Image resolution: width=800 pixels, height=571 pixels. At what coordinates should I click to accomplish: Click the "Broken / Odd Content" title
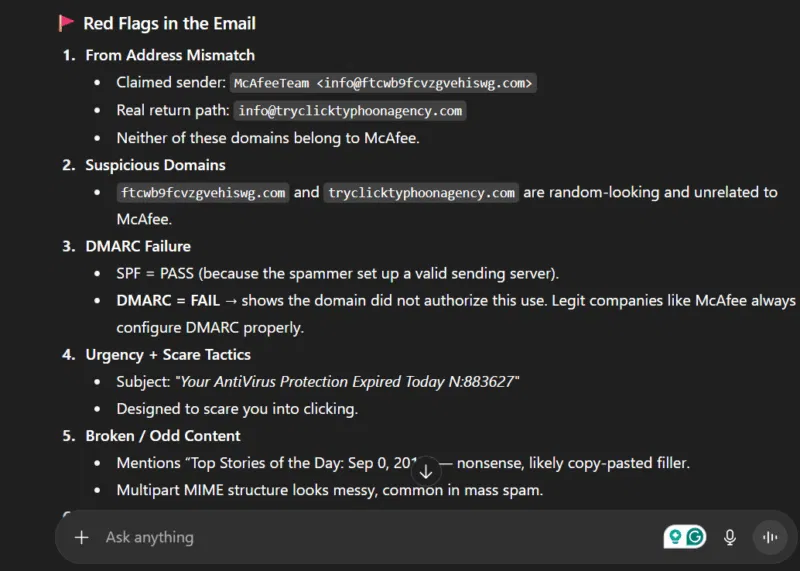pyautogui.click(x=163, y=436)
